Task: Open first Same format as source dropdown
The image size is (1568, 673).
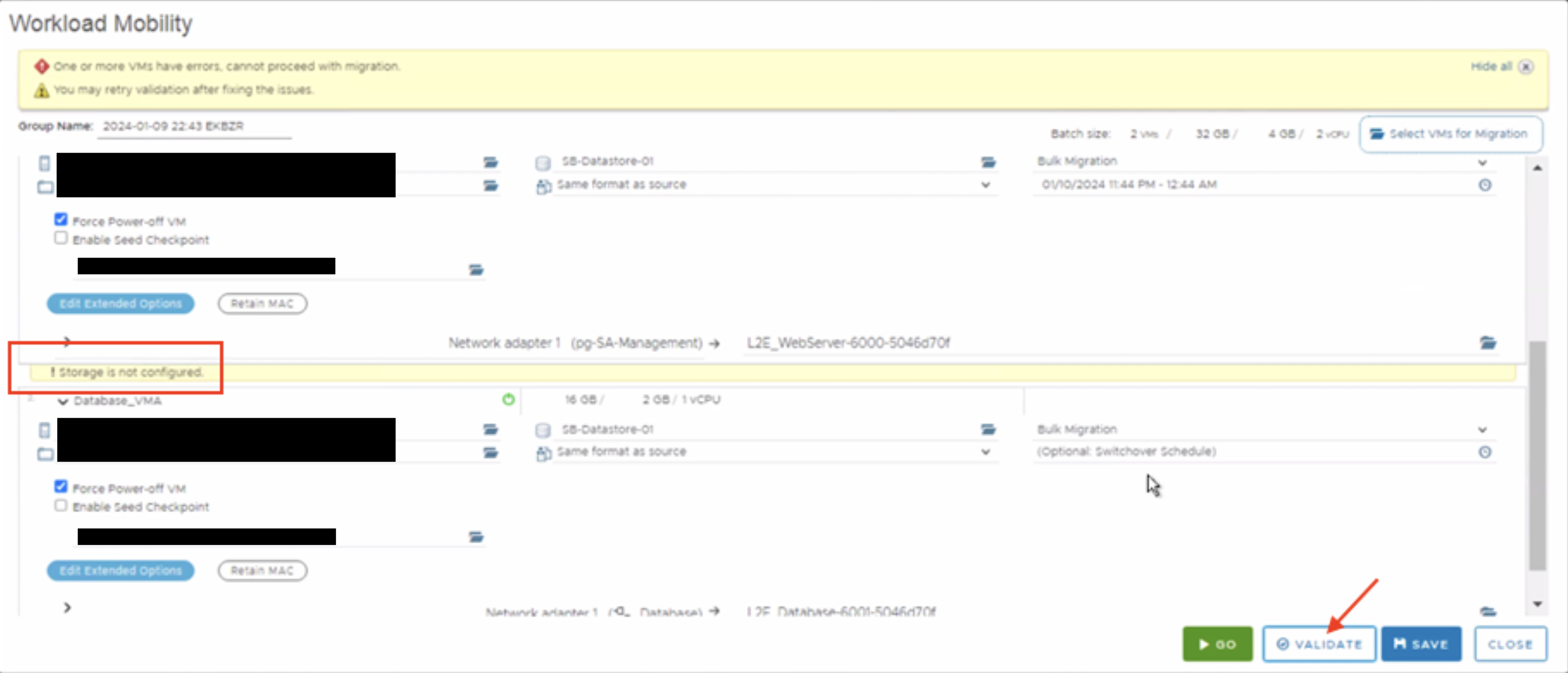Action: pos(985,185)
